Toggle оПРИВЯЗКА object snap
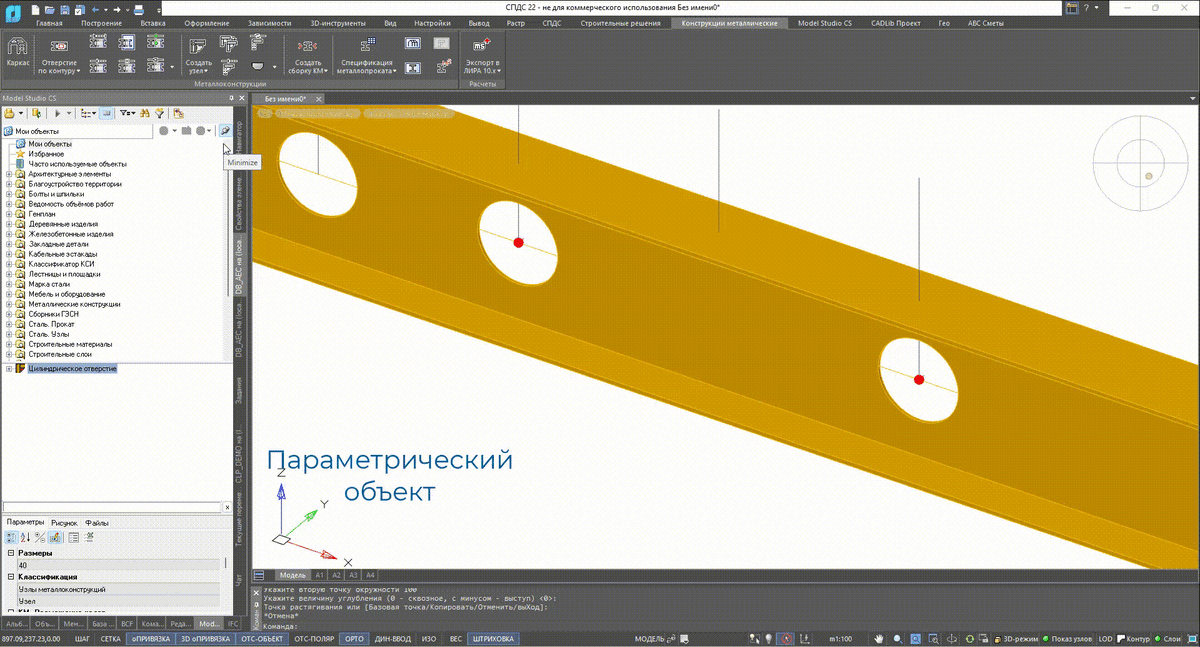 tap(150, 638)
